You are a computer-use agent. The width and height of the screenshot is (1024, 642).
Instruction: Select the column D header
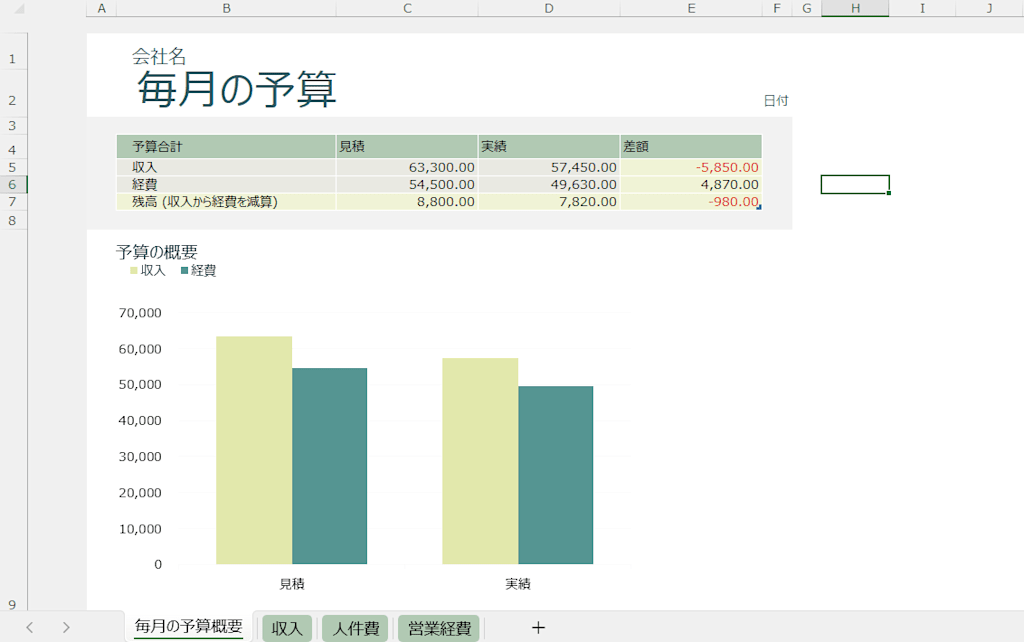(x=549, y=8)
